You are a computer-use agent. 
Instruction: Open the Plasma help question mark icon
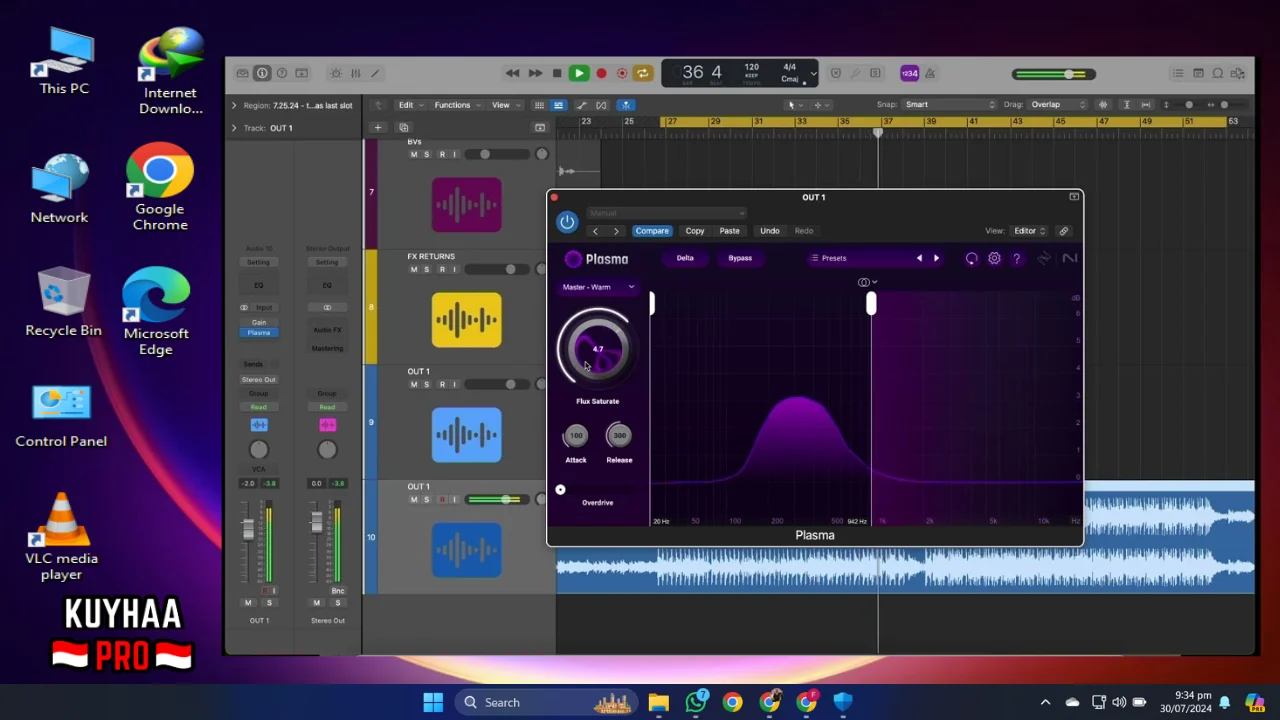point(1017,258)
